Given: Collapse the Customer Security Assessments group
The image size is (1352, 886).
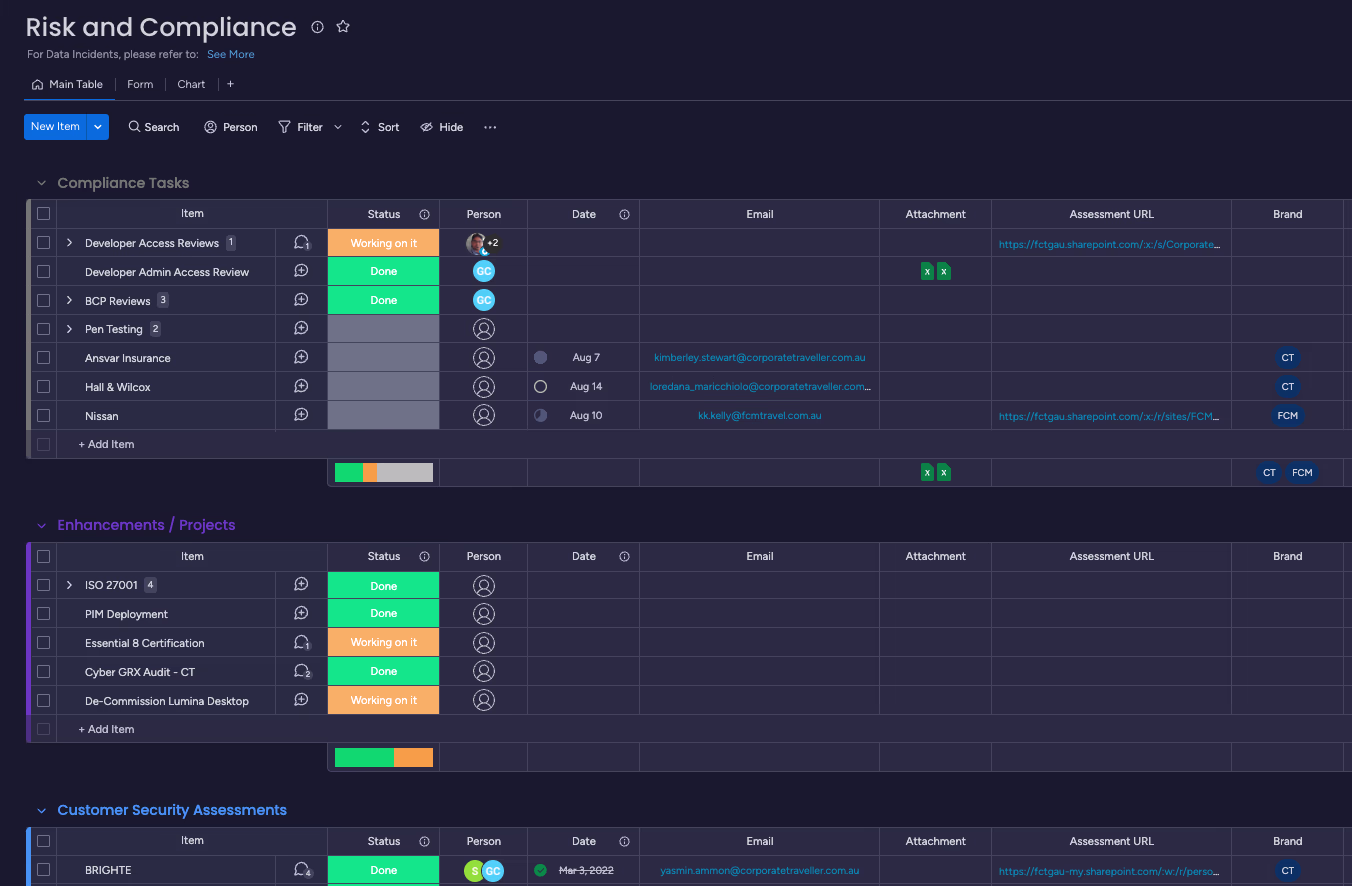Looking at the screenshot, I should [x=41, y=810].
